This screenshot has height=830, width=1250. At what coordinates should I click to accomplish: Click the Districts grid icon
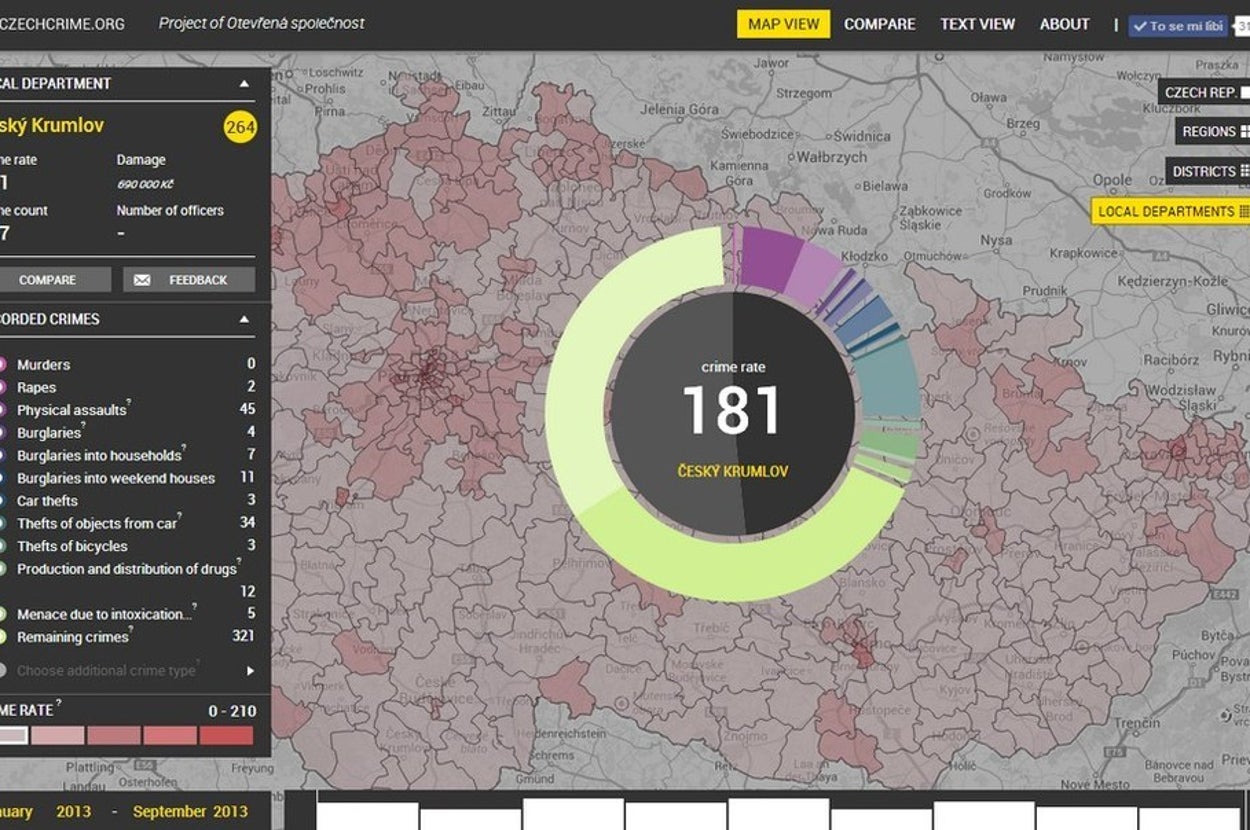pos(1244,172)
